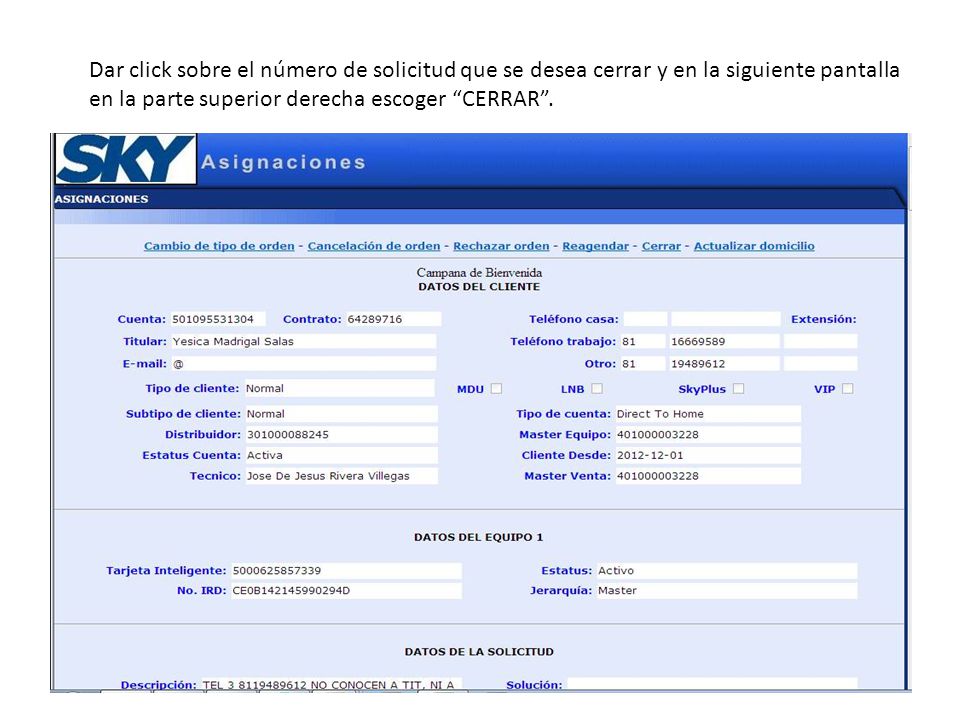Click the SKY logo
Image resolution: width=960 pixels, height=720 pixels.
(126, 159)
